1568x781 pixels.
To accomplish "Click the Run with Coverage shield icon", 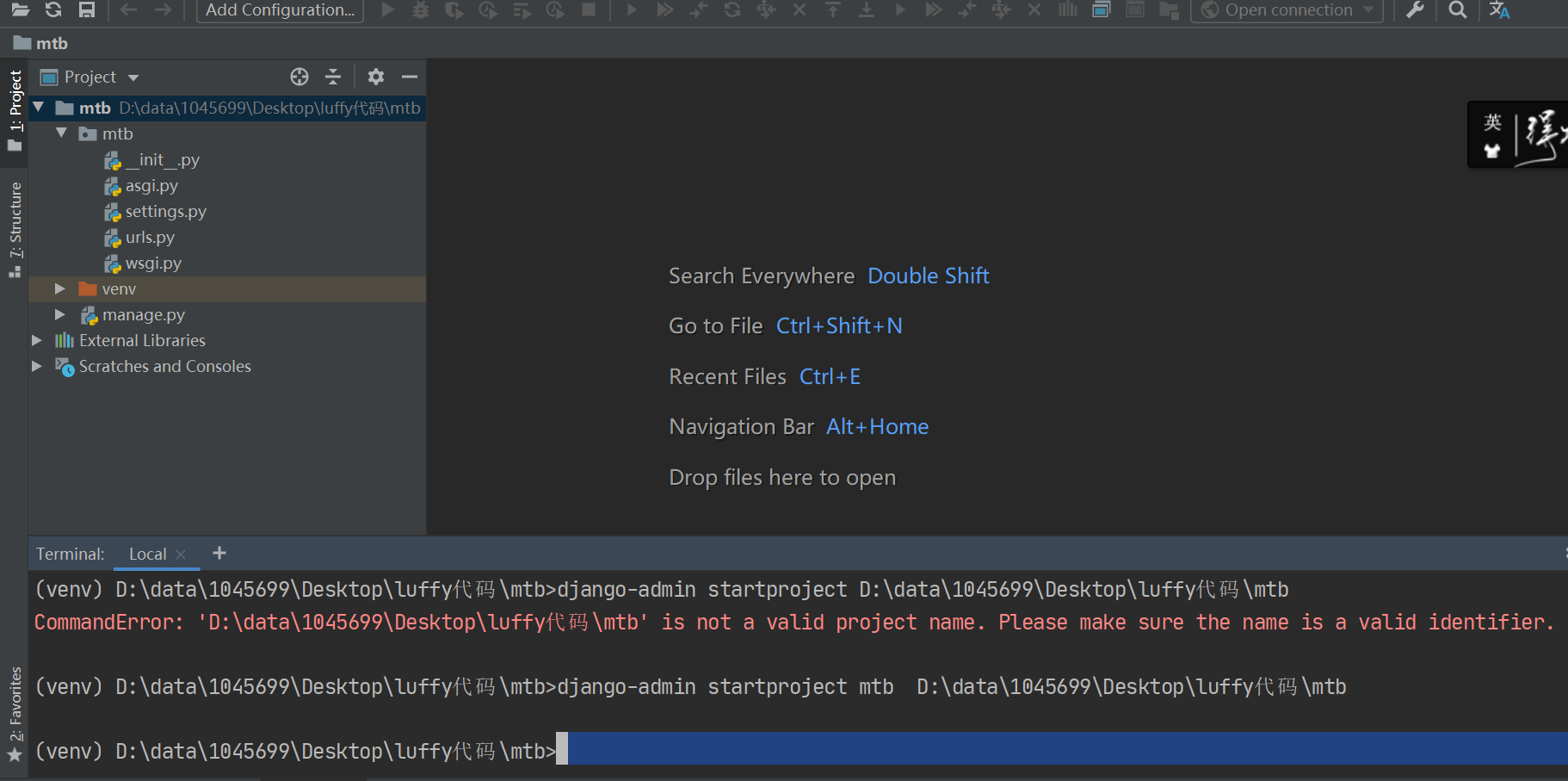I will 454,9.
